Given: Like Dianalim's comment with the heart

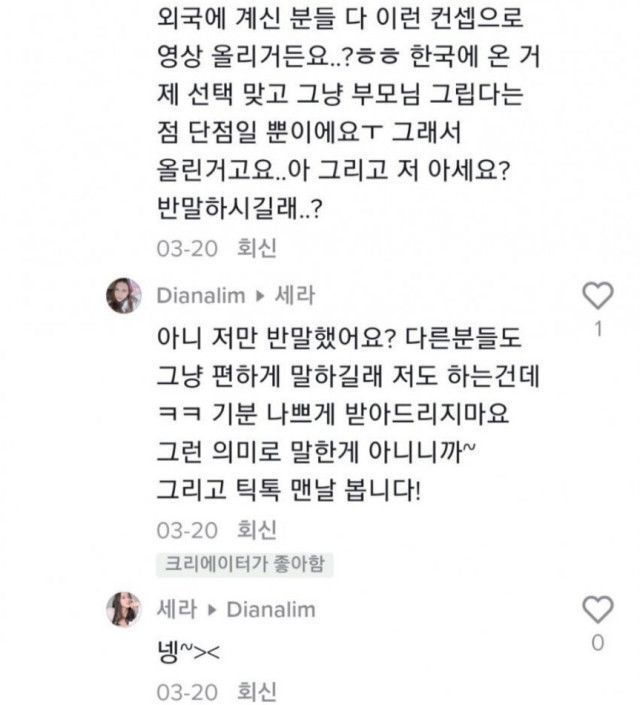Looking at the screenshot, I should pyautogui.click(x=597, y=295).
